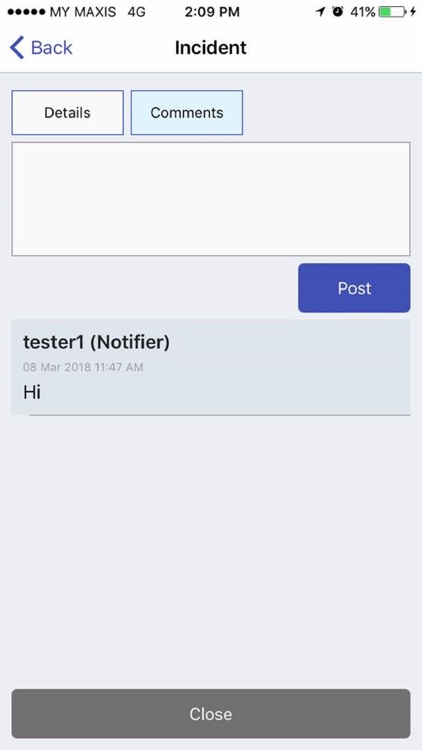Tap the 08 Mar 2018 comment timestamp

coord(83,367)
